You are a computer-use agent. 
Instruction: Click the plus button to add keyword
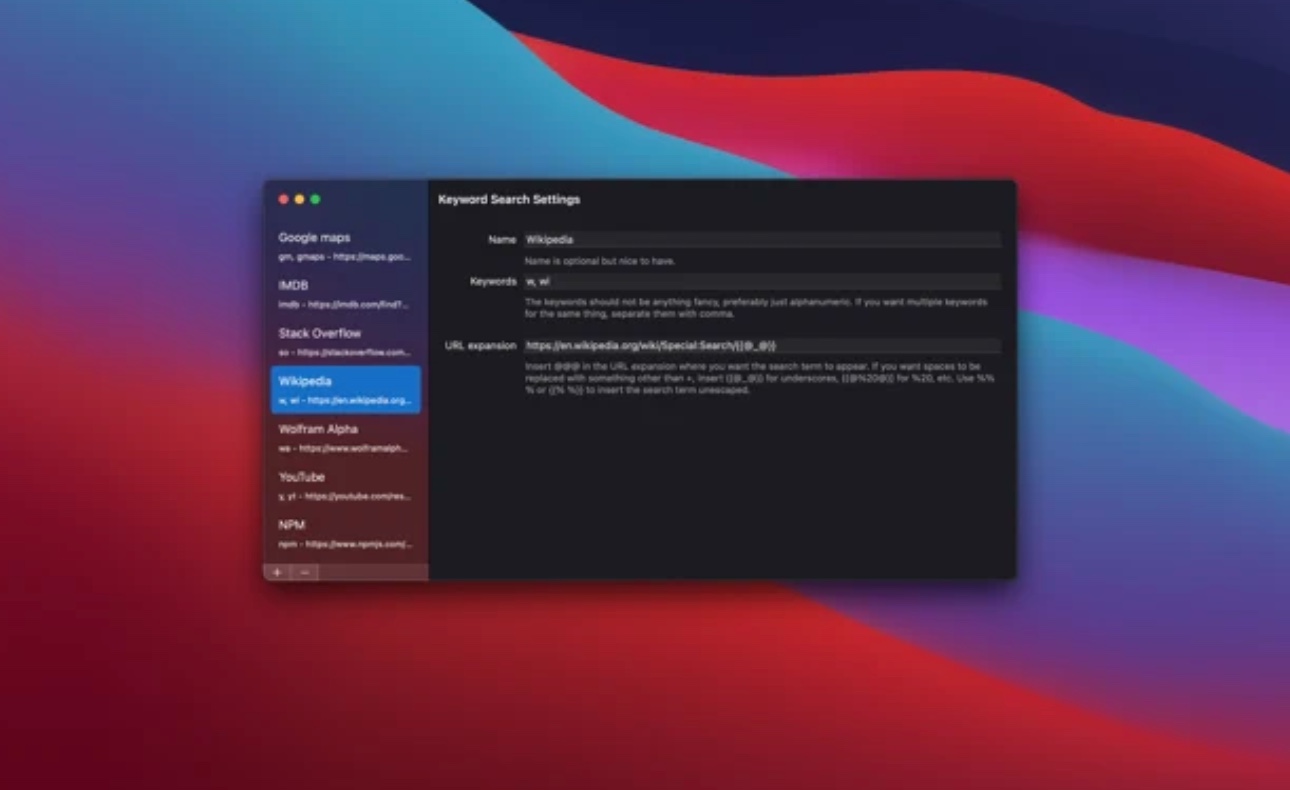277,572
